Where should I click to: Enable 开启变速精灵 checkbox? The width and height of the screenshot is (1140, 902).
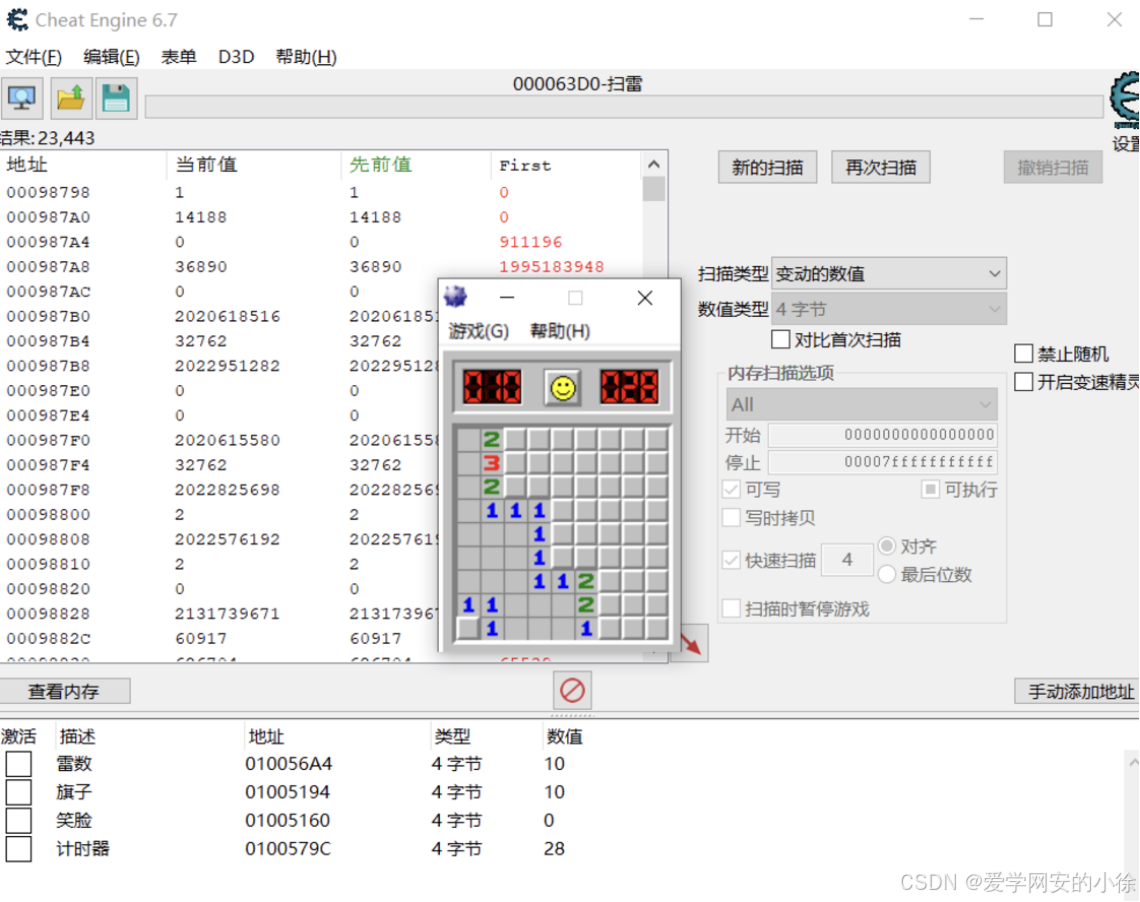1023,382
